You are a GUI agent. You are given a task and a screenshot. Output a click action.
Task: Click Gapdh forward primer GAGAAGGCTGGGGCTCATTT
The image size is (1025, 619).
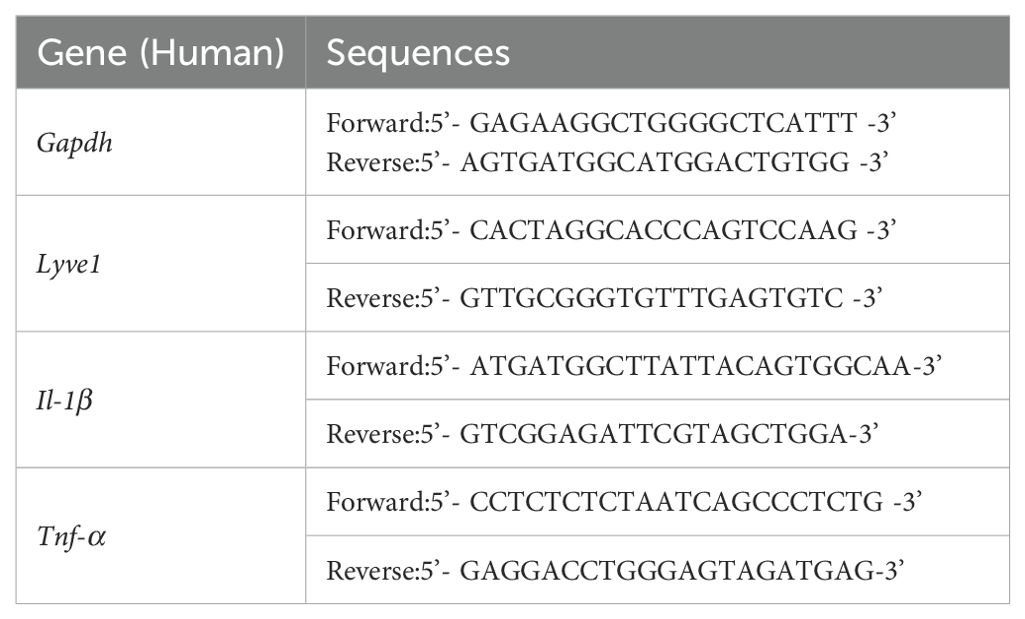[x=663, y=122]
